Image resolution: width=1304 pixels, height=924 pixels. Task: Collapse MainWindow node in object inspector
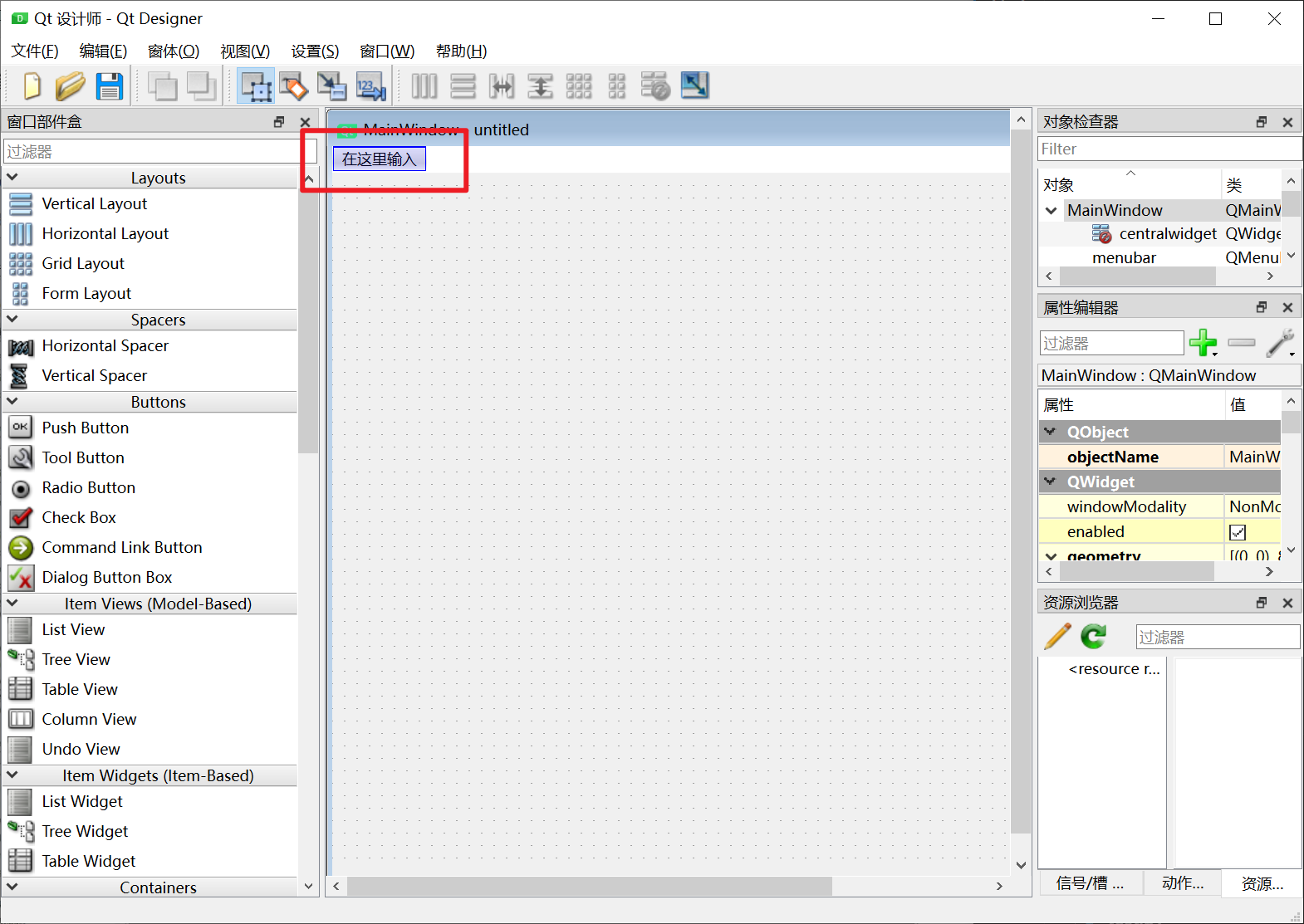[1052, 211]
